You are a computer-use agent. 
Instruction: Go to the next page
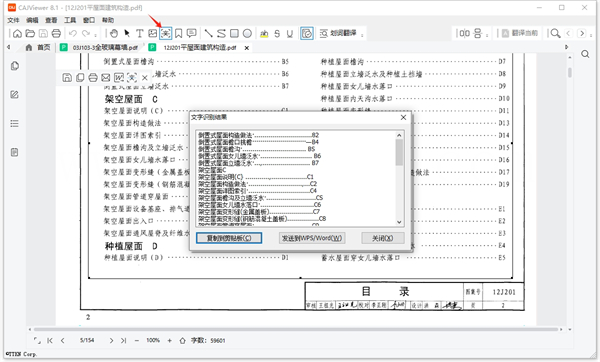[x=111, y=341]
